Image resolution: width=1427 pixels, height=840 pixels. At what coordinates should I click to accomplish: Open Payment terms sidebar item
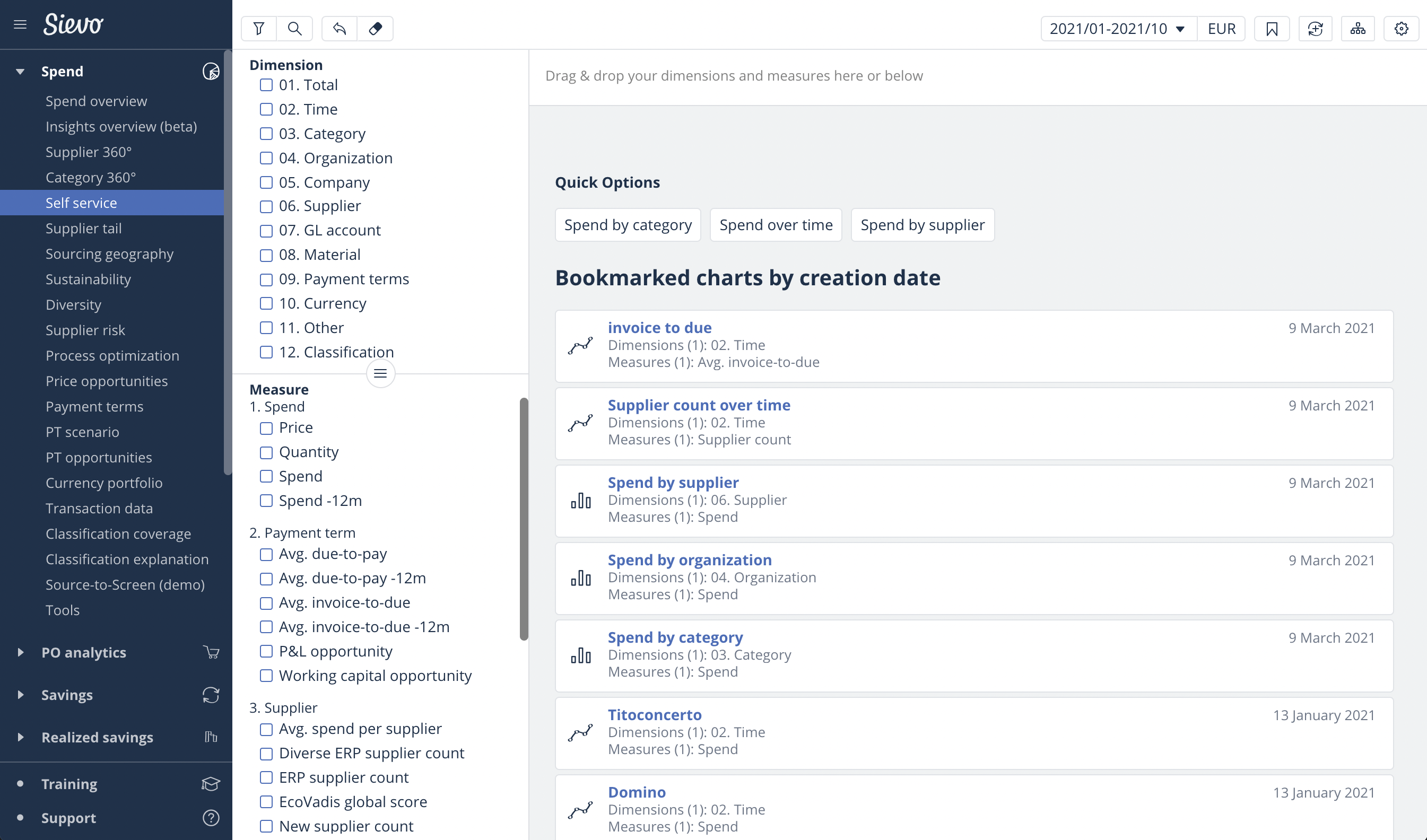click(x=94, y=406)
